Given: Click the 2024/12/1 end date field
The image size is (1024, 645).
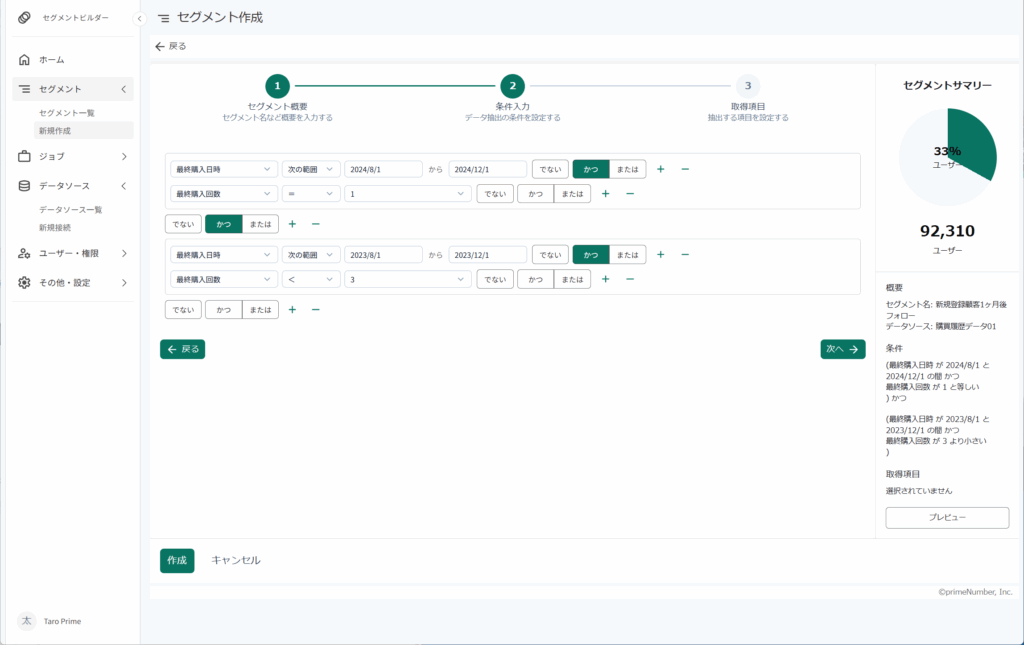Looking at the screenshot, I should [487, 170].
